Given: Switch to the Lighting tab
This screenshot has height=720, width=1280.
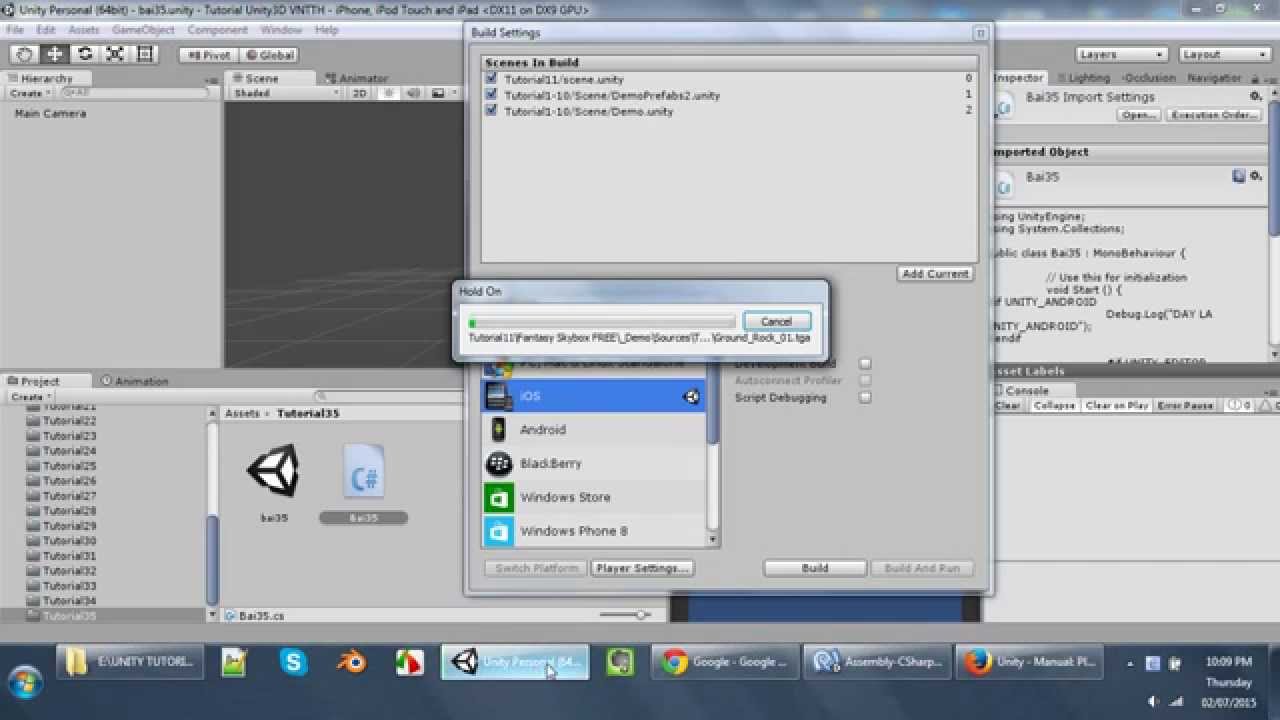Looking at the screenshot, I should point(1082,78).
